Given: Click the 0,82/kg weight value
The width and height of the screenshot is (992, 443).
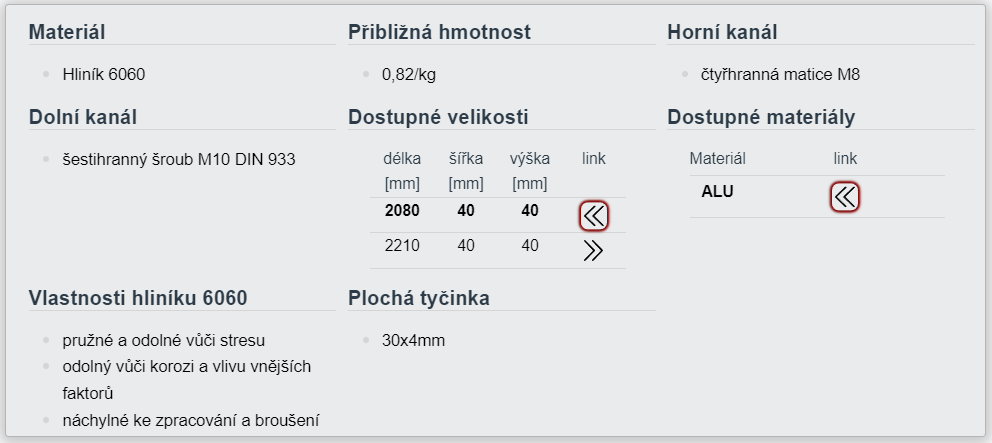Looking at the screenshot, I should click(x=409, y=75).
